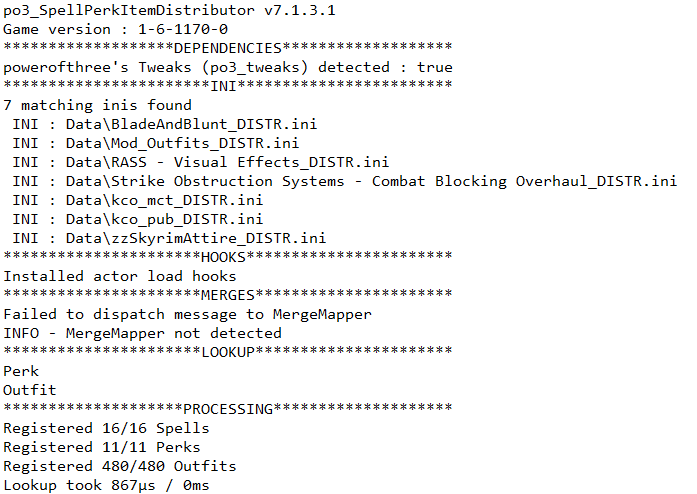
Task: Click the HOOKS section header
Action: pyautogui.click(x=228, y=257)
